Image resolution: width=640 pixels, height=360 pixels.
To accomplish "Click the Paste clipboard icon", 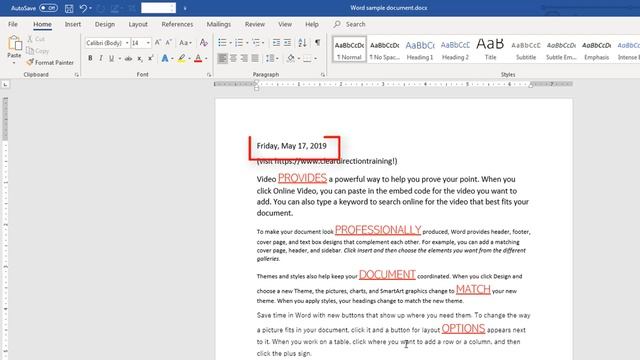I will click(x=14, y=43).
